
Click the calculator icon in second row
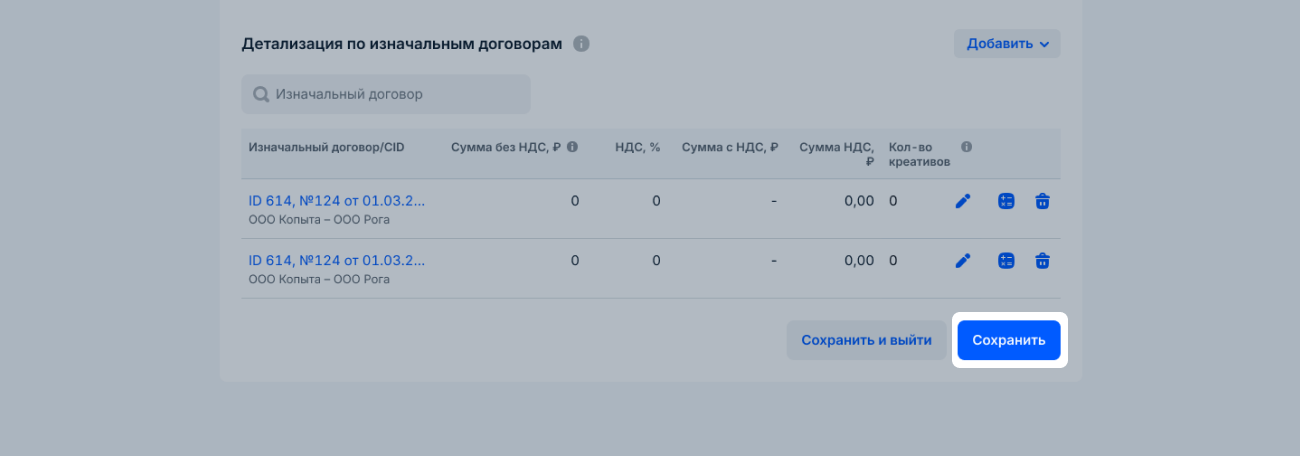coord(1006,261)
